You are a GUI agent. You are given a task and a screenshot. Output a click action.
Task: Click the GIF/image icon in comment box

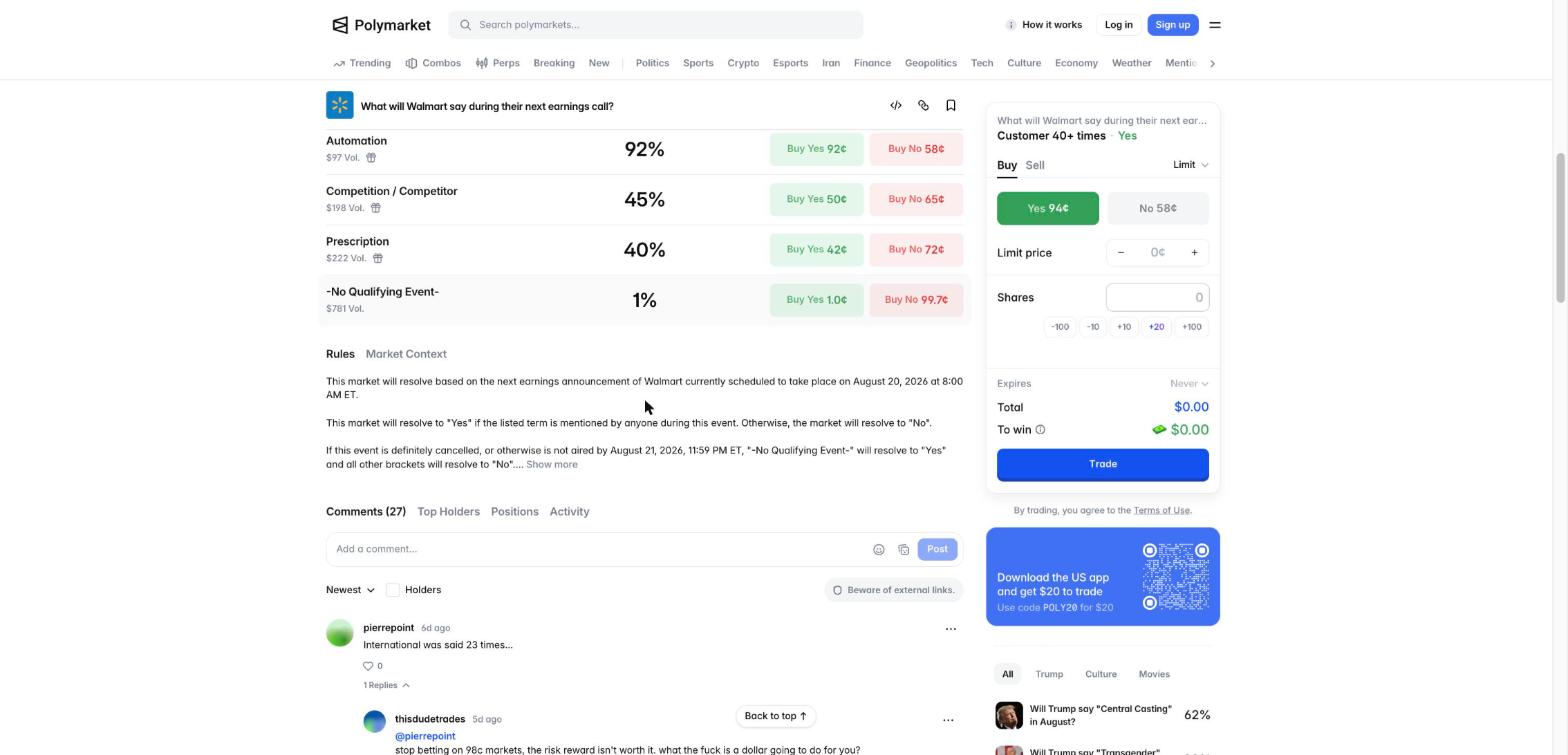click(904, 549)
